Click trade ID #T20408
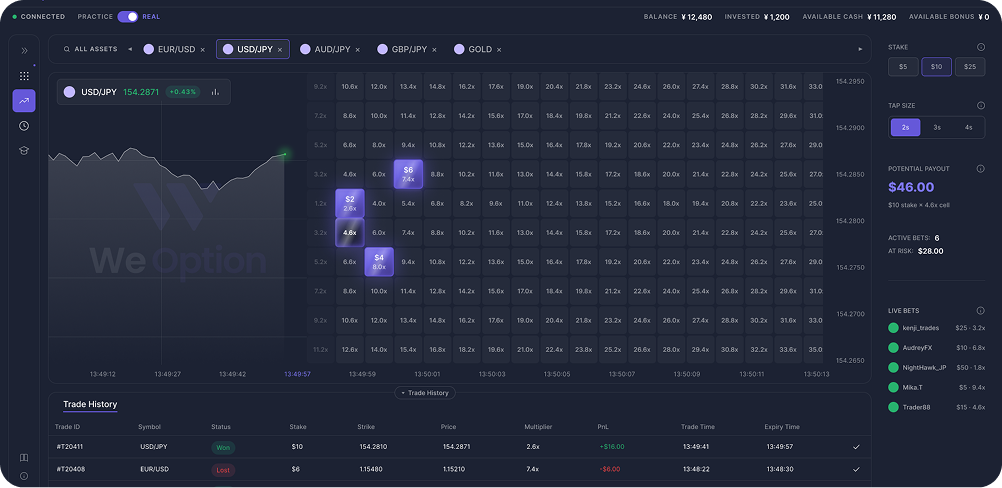Screen dimensions: 1002x488 70,469
